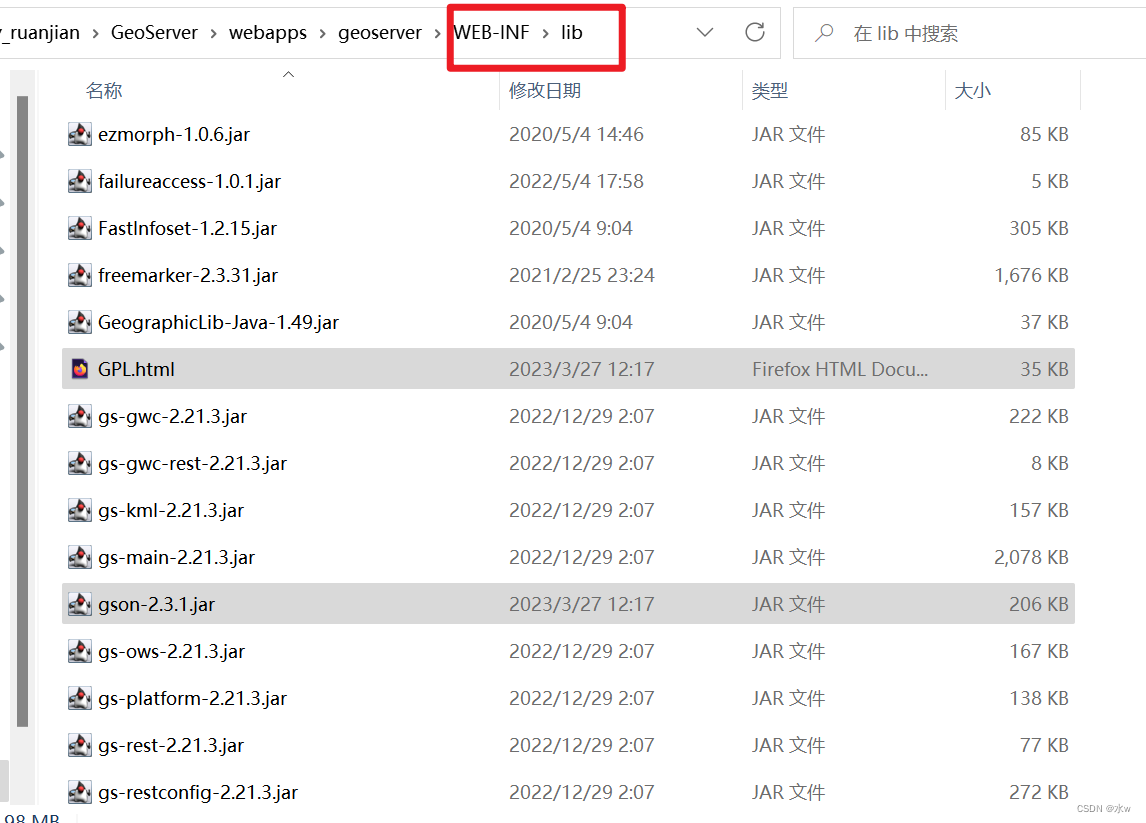Go to WEB-INF folder in breadcrumb
1146x823 pixels.
coord(491,32)
